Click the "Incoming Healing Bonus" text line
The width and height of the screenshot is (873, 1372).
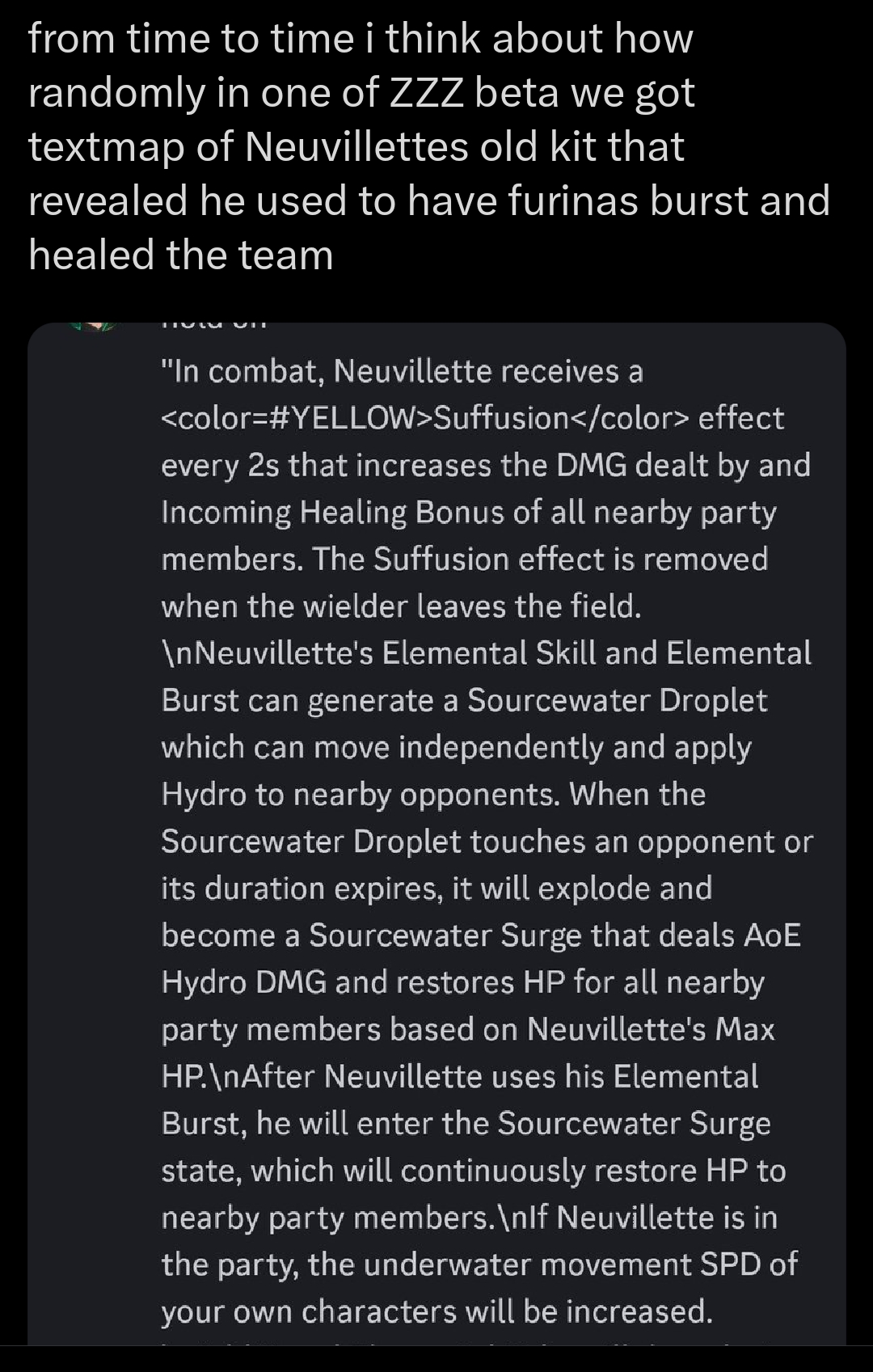[x=469, y=513]
